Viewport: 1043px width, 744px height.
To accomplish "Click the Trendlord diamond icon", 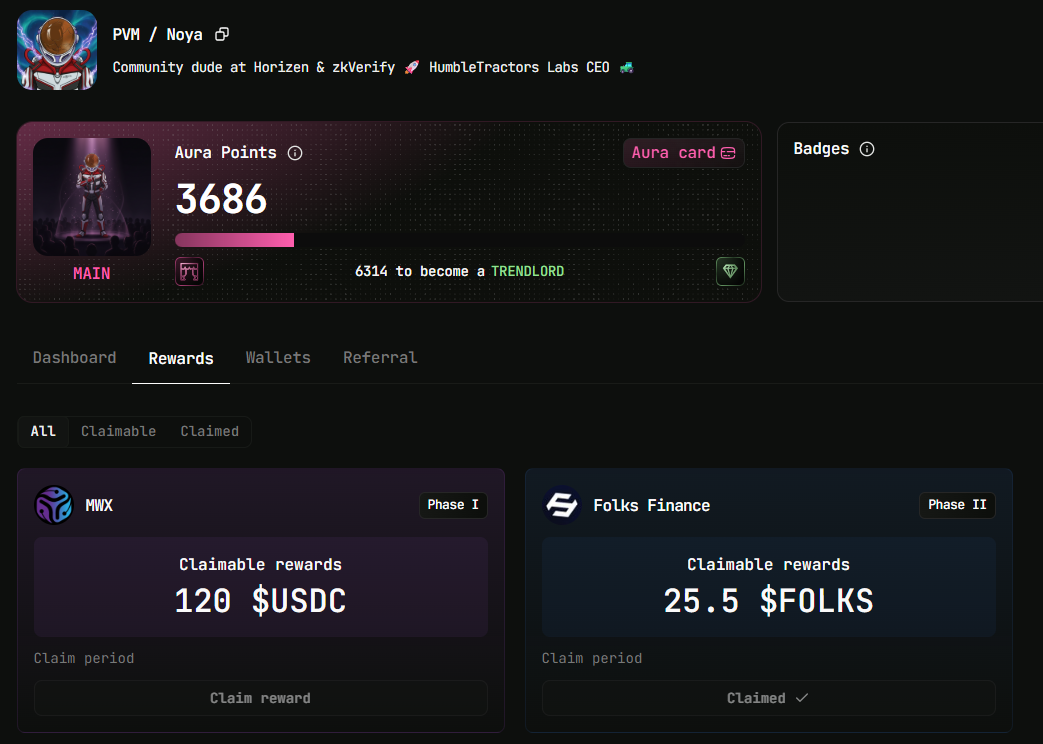I will [730, 272].
